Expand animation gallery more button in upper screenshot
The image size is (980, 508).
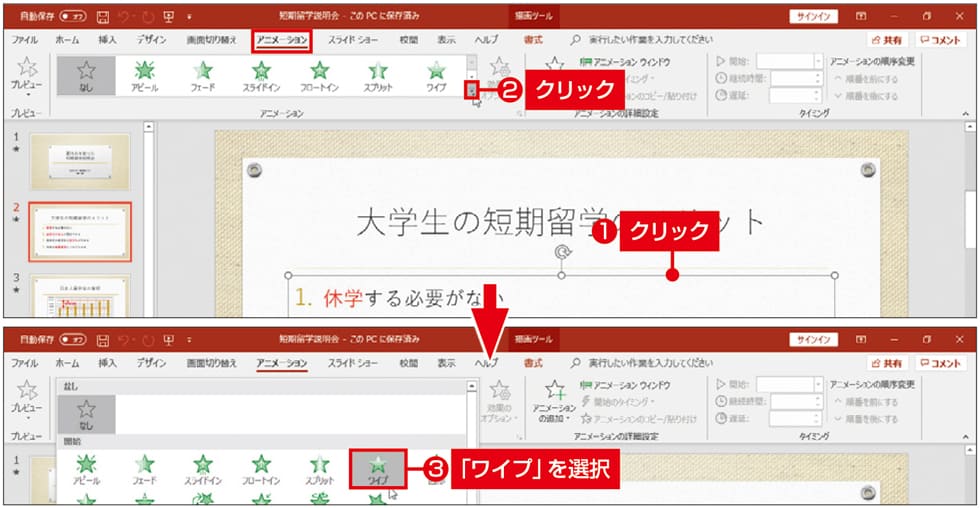pos(472,91)
